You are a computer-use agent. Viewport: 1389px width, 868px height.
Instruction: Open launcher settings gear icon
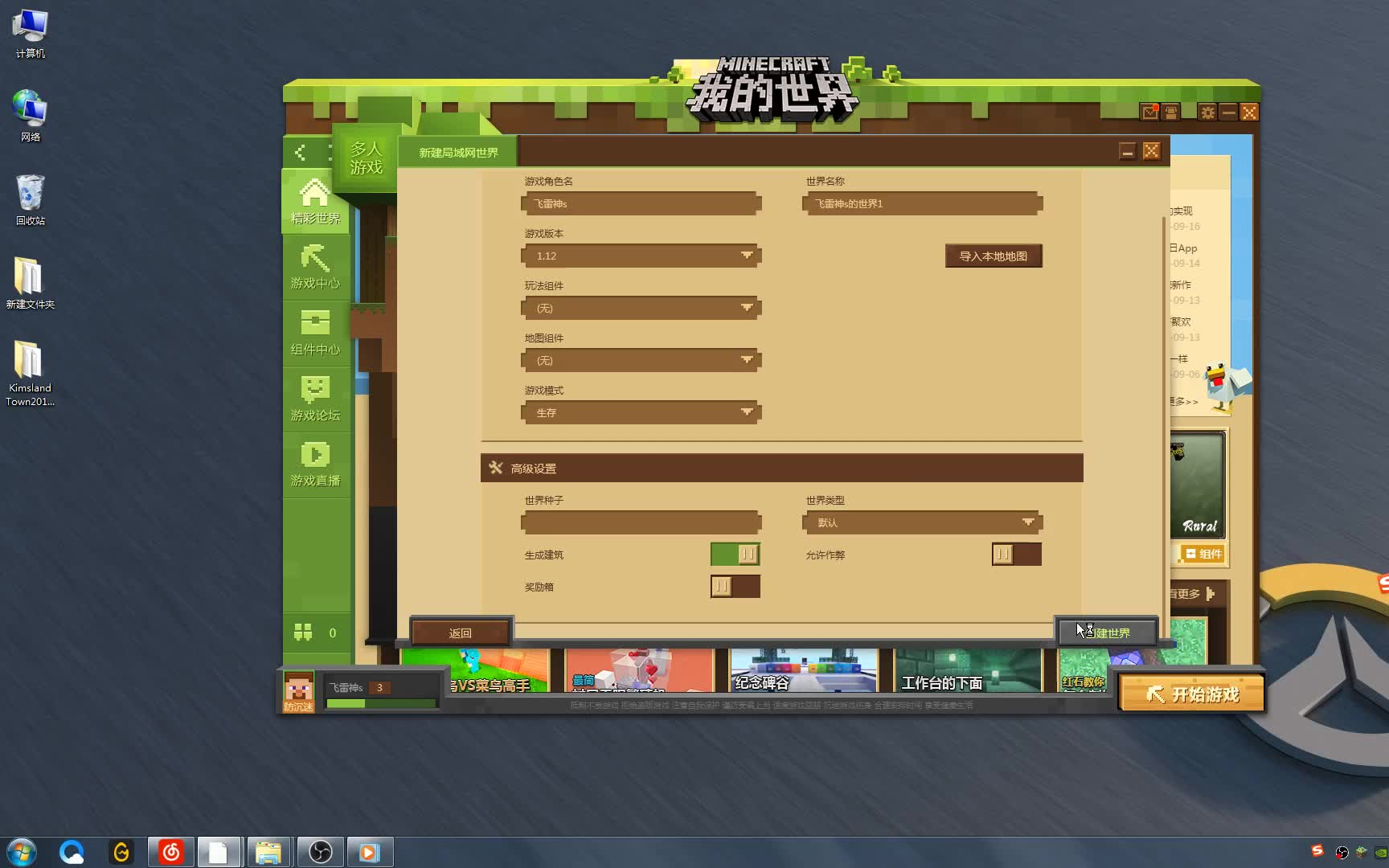[x=1207, y=113]
